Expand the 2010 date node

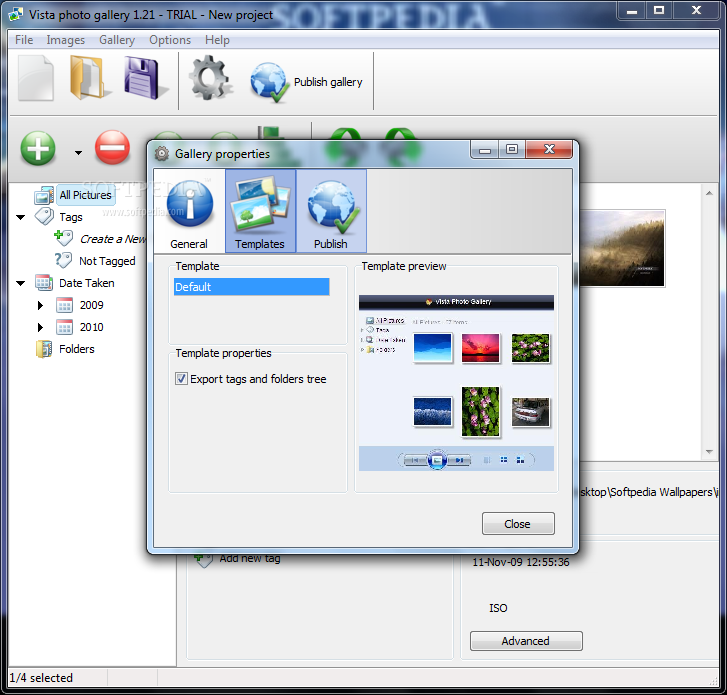click(x=40, y=327)
